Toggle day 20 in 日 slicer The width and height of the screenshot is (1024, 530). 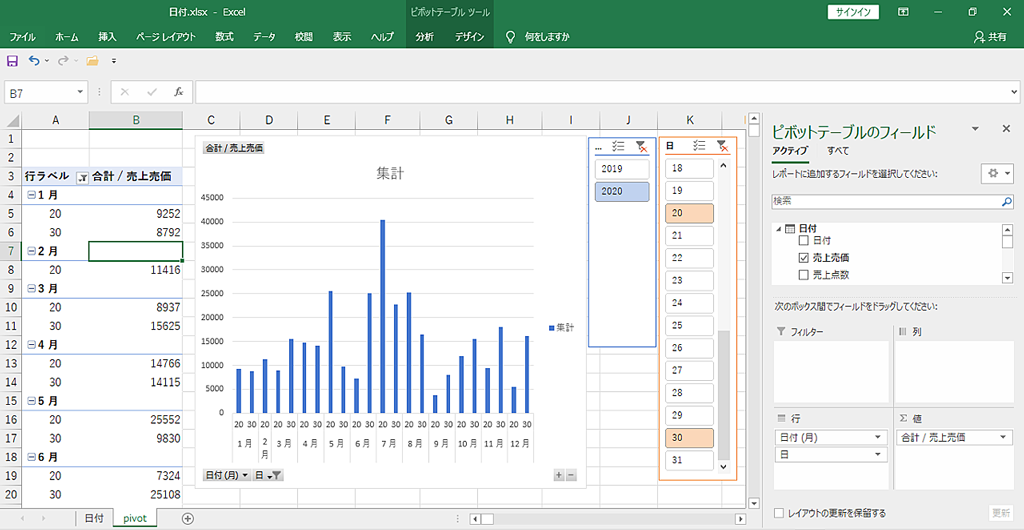(x=689, y=213)
